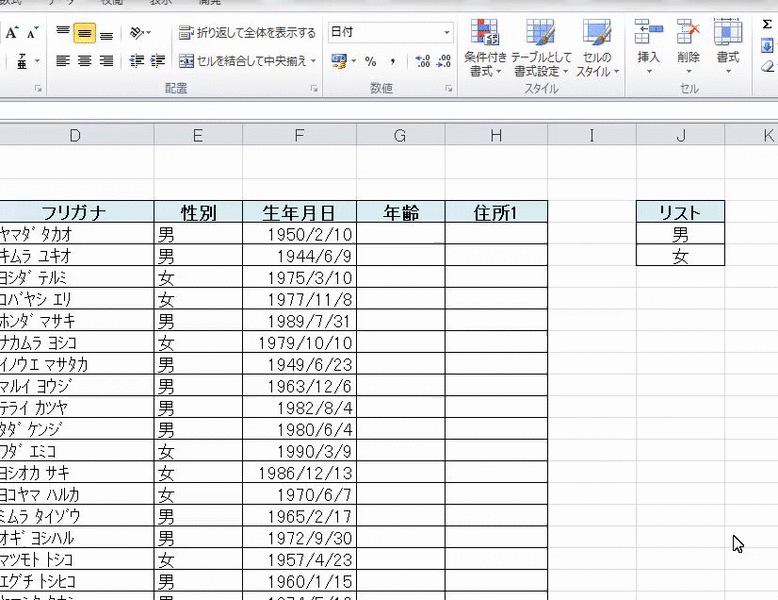Expand the merge cells dropdown arrow
The image size is (778, 600).
(x=313, y=61)
